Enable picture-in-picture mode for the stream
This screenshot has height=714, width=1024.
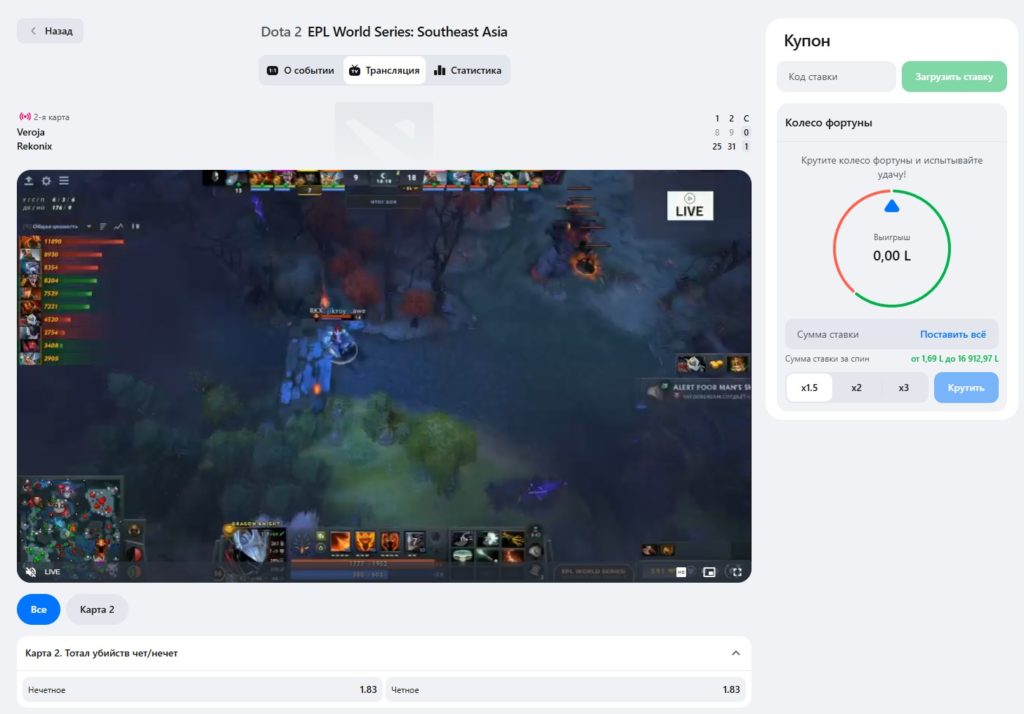pyautogui.click(x=709, y=572)
